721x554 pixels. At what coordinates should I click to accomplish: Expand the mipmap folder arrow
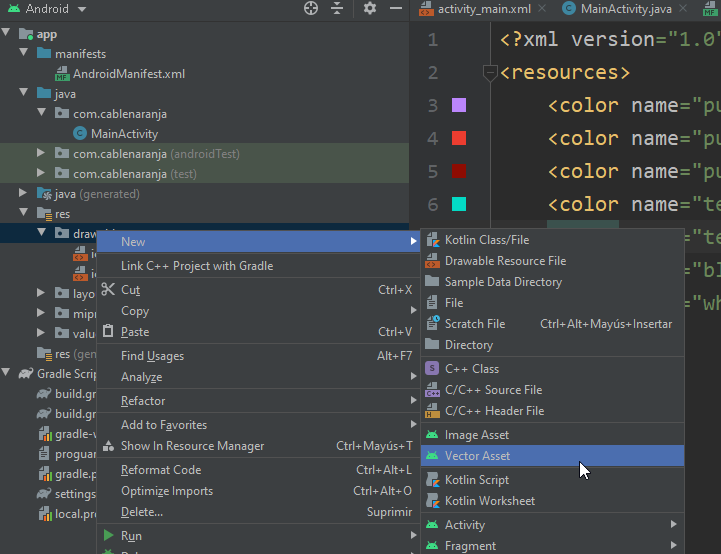pos(41,313)
